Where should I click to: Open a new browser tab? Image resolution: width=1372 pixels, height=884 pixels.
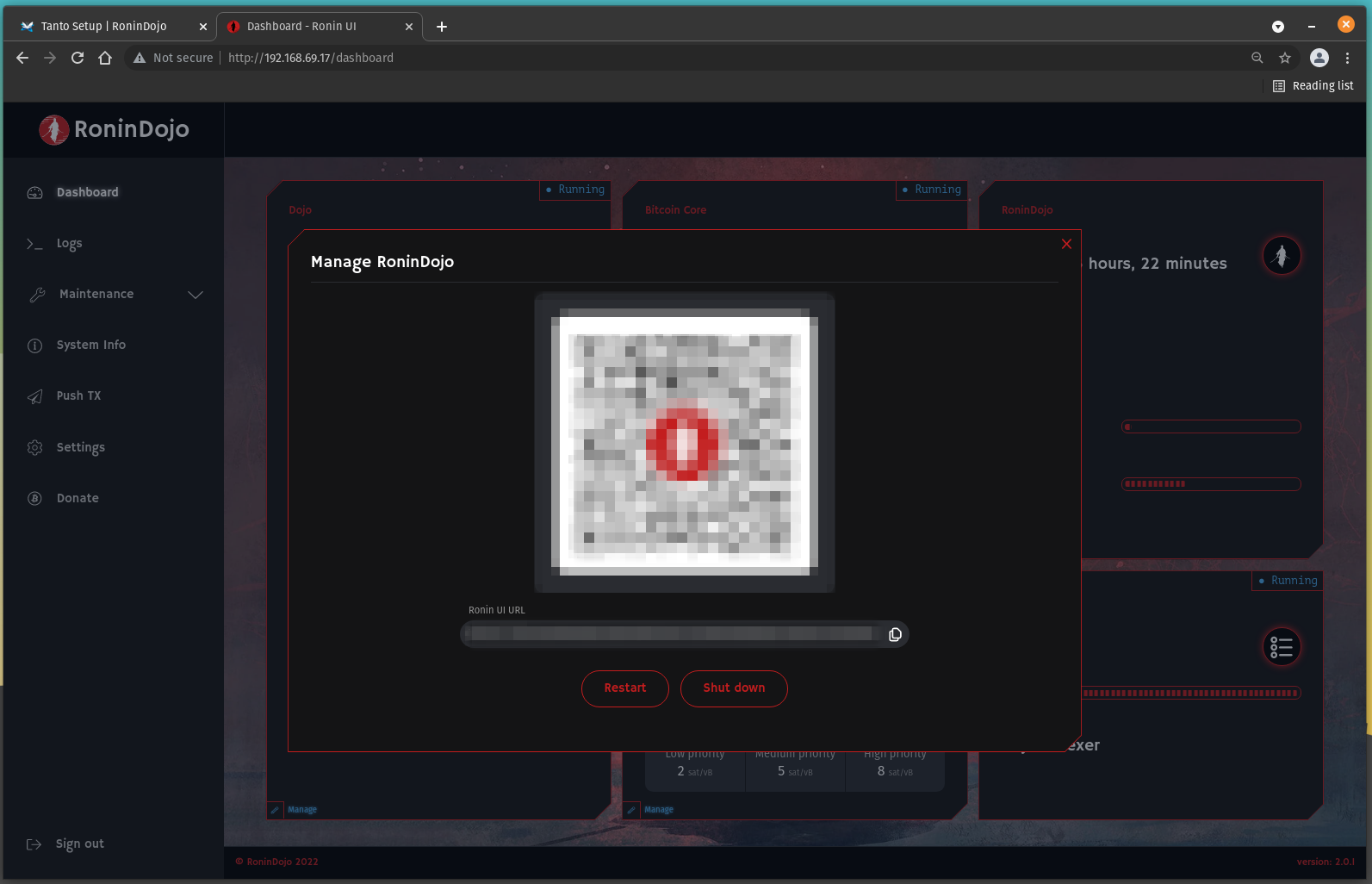tap(442, 27)
